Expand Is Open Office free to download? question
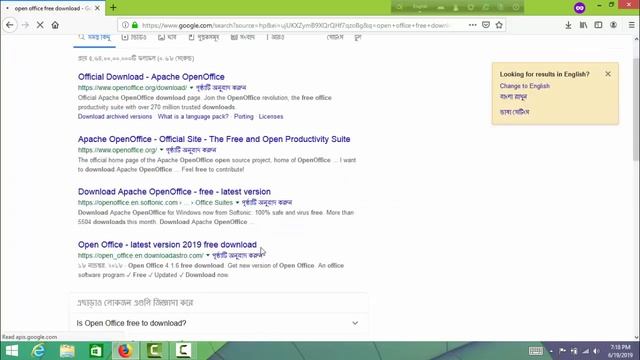 218,323
